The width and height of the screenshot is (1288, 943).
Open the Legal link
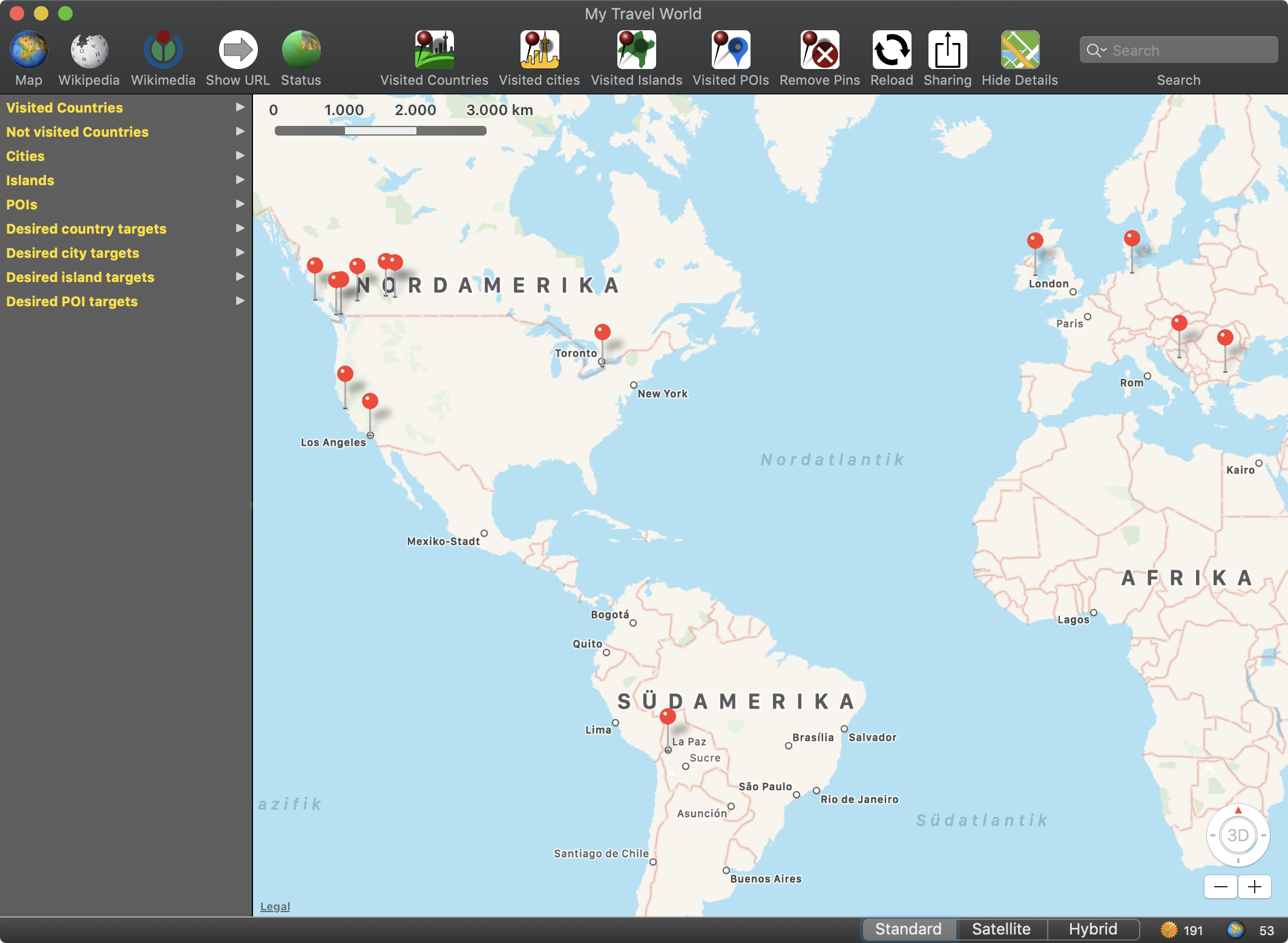(275, 907)
